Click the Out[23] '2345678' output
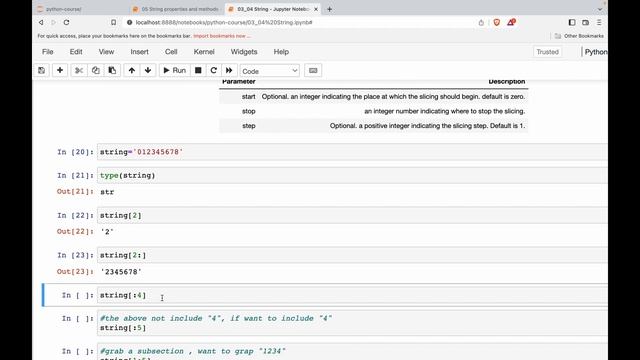The image size is (640, 360). click(121, 272)
